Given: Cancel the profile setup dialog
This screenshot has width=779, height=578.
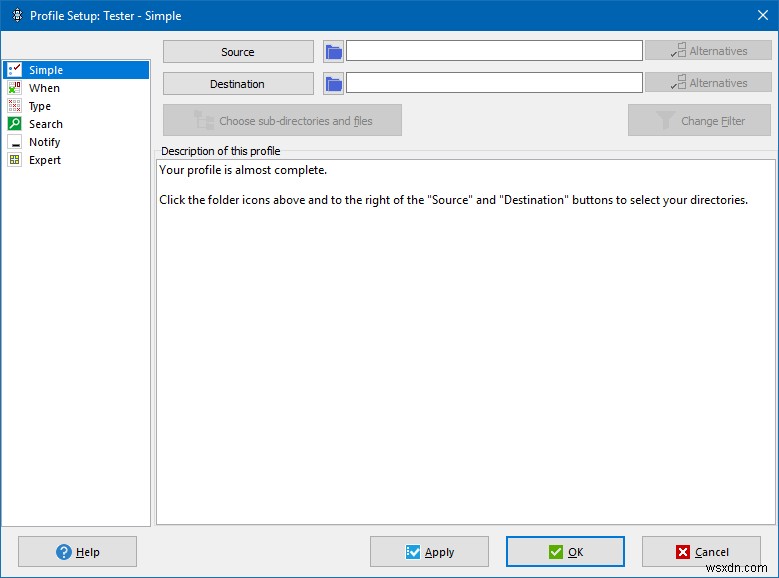Looking at the screenshot, I should (701, 552).
